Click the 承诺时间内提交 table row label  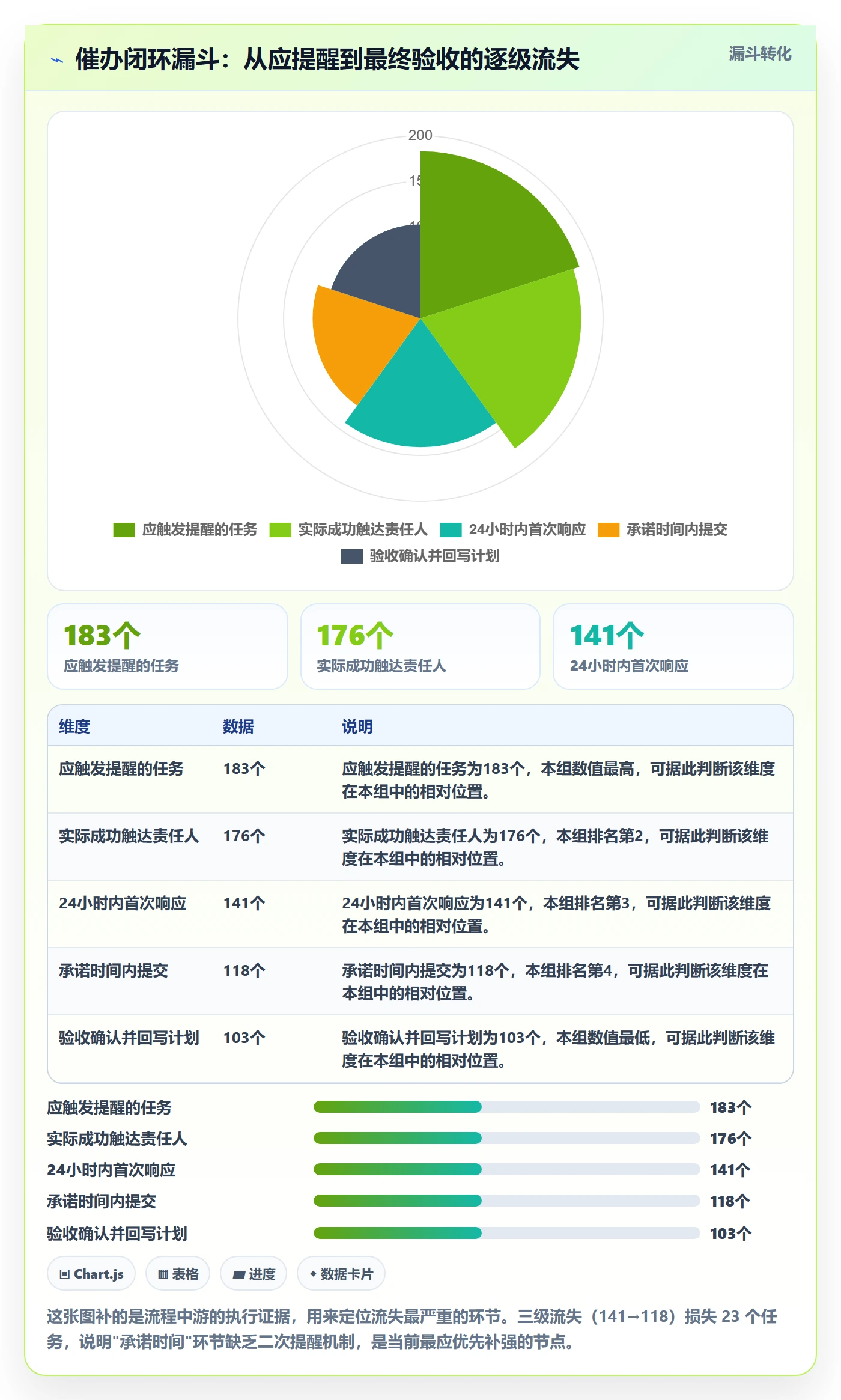114,970
